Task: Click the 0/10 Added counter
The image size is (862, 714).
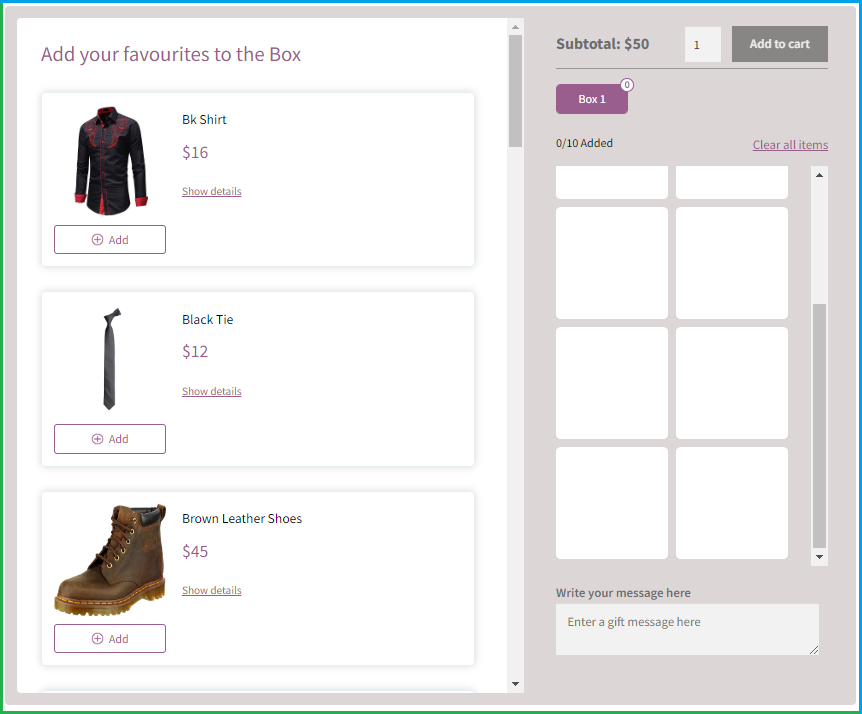Action: click(x=584, y=143)
